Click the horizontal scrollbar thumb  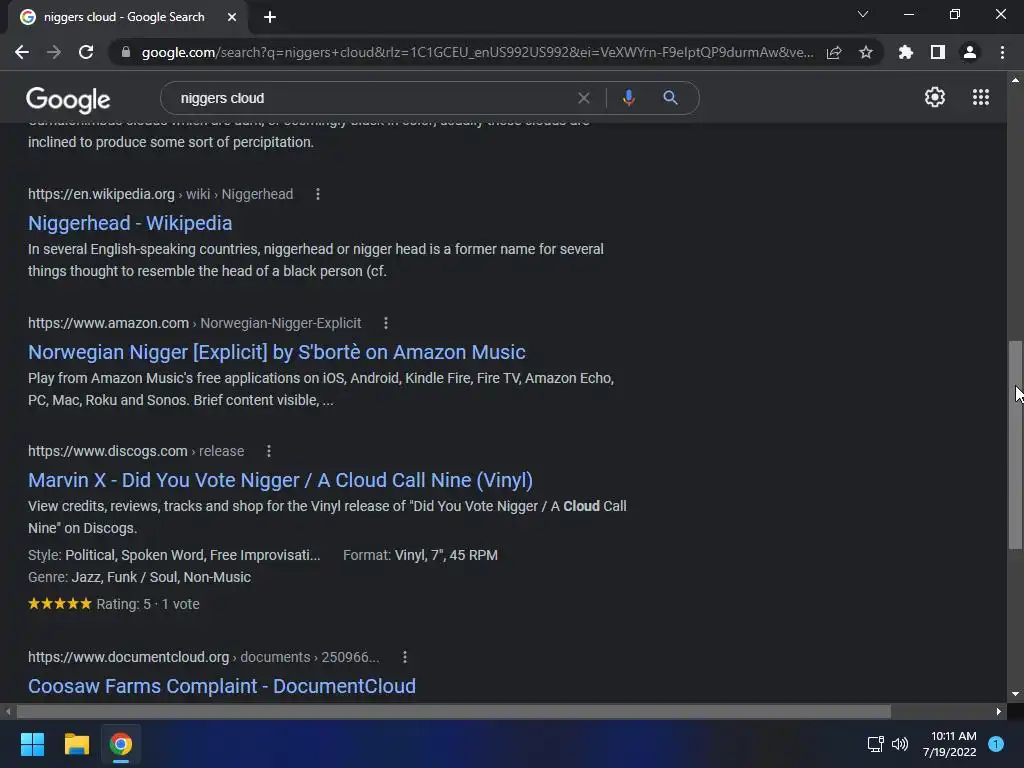pyautogui.click(x=454, y=711)
